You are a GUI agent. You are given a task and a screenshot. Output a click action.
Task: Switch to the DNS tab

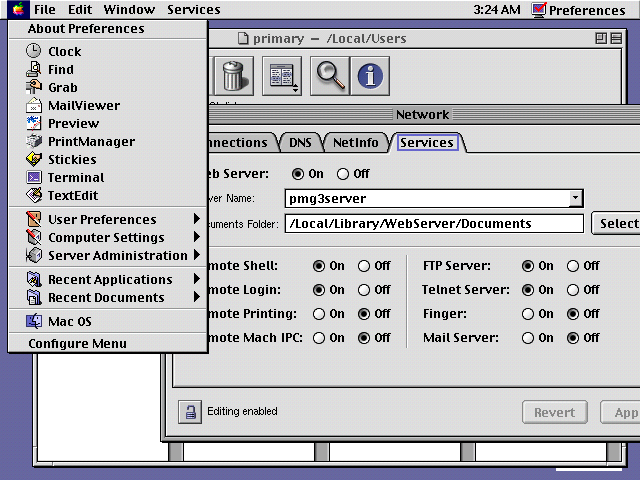tap(300, 143)
